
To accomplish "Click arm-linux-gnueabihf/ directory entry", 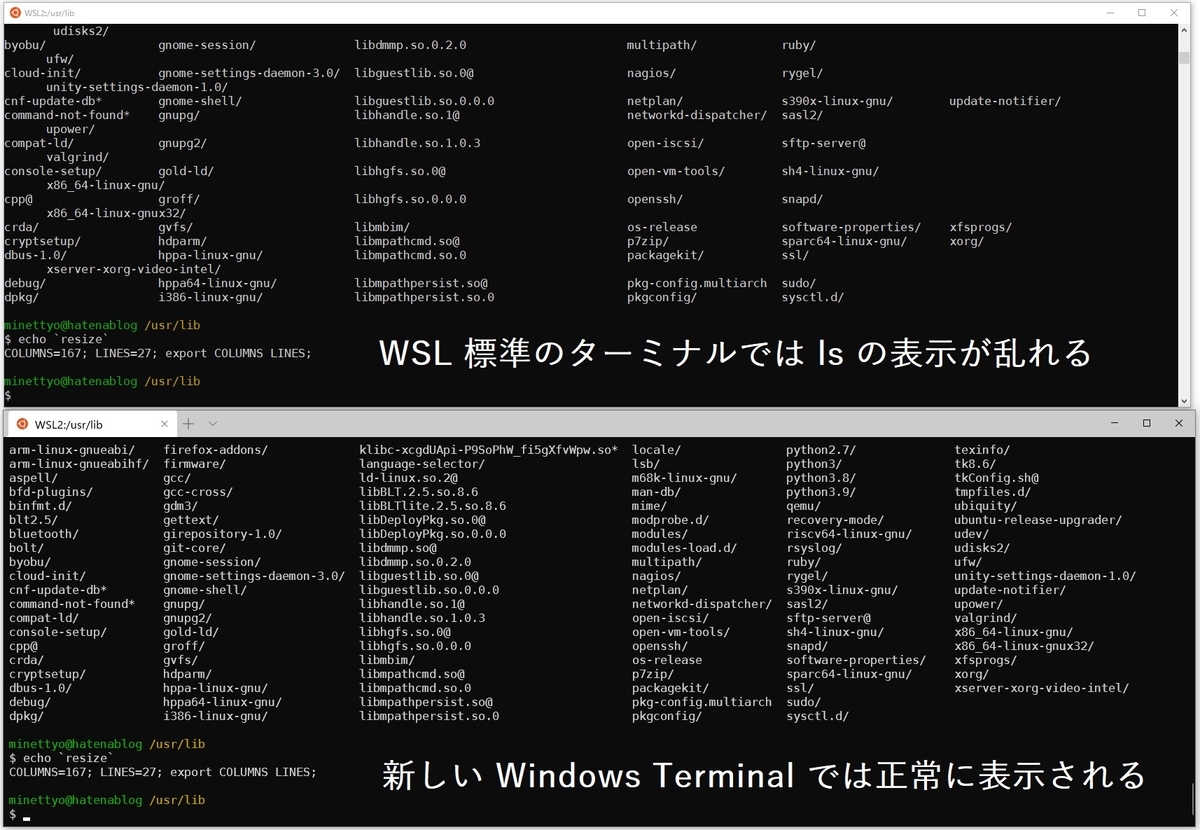I will click(79, 464).
